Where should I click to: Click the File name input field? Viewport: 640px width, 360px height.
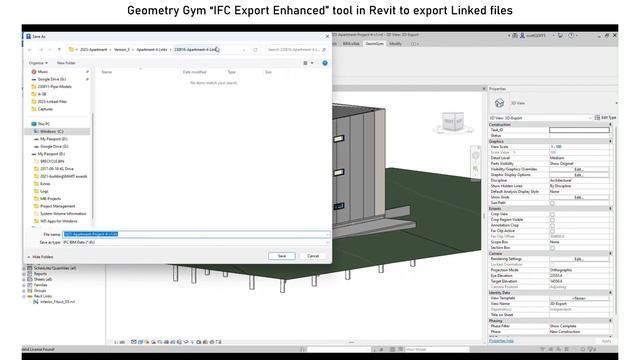(196, 234)
